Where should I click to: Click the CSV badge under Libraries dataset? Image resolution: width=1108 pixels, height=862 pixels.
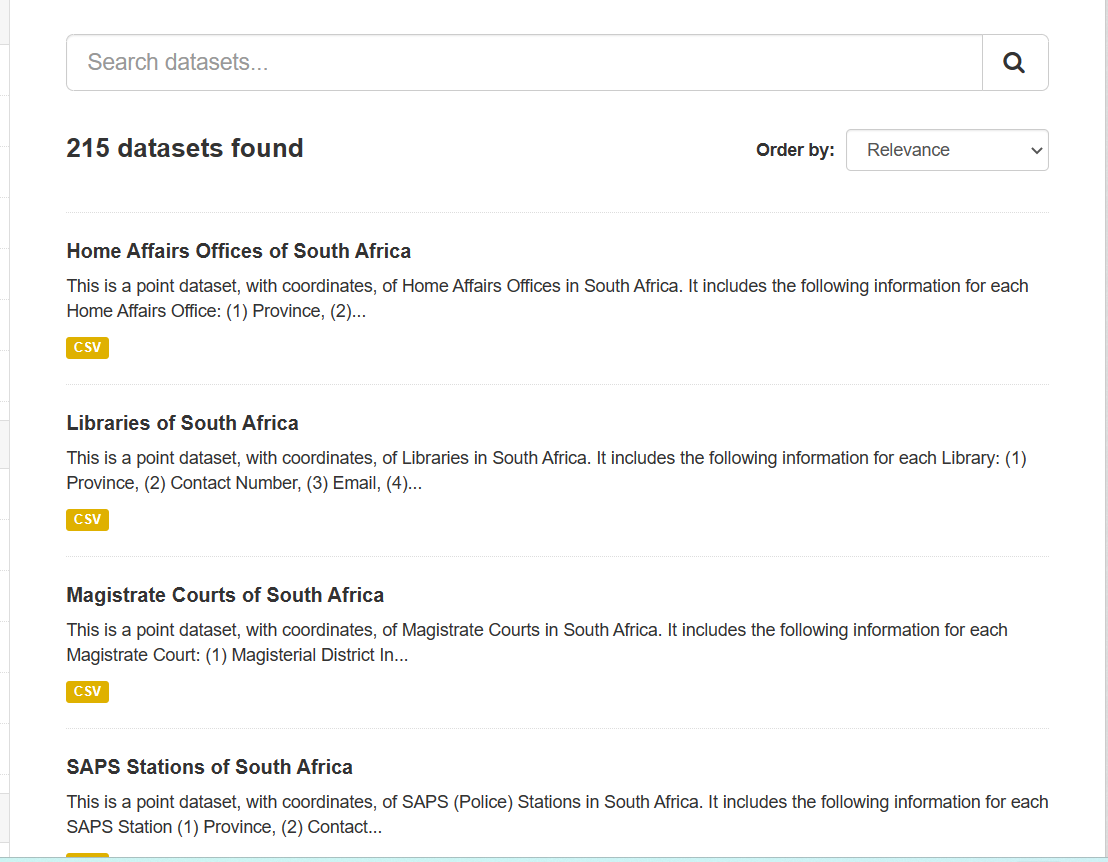click(x=87, y=520)
